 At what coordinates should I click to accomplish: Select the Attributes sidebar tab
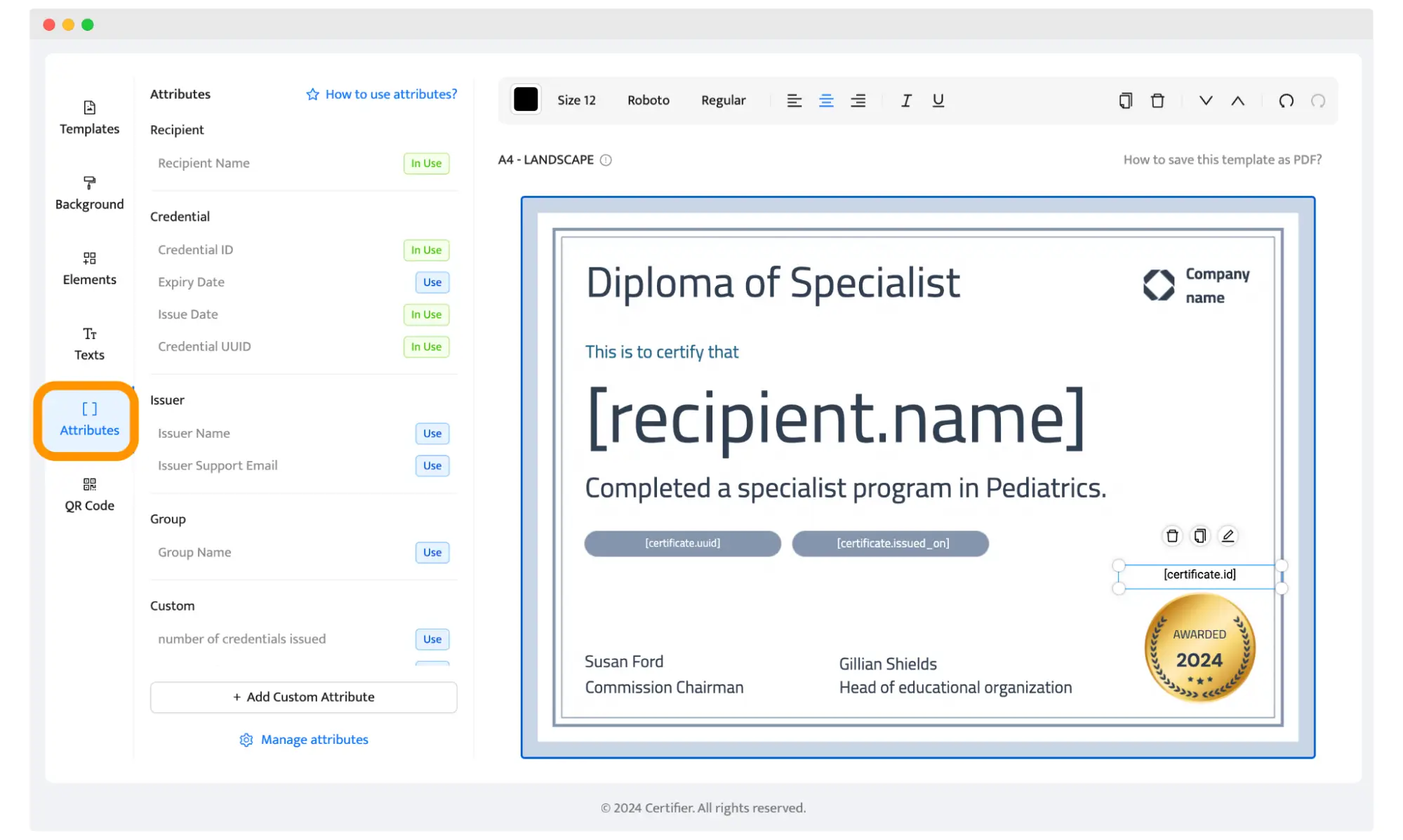pos(89,420)
